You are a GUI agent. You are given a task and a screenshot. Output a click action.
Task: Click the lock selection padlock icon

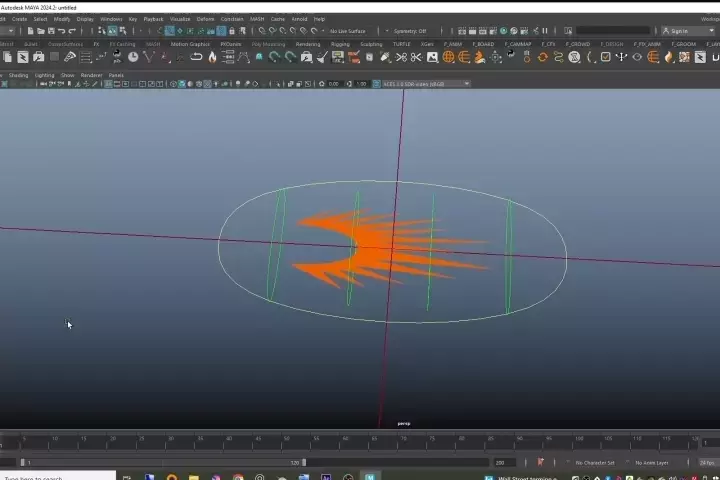coord(232,31)
